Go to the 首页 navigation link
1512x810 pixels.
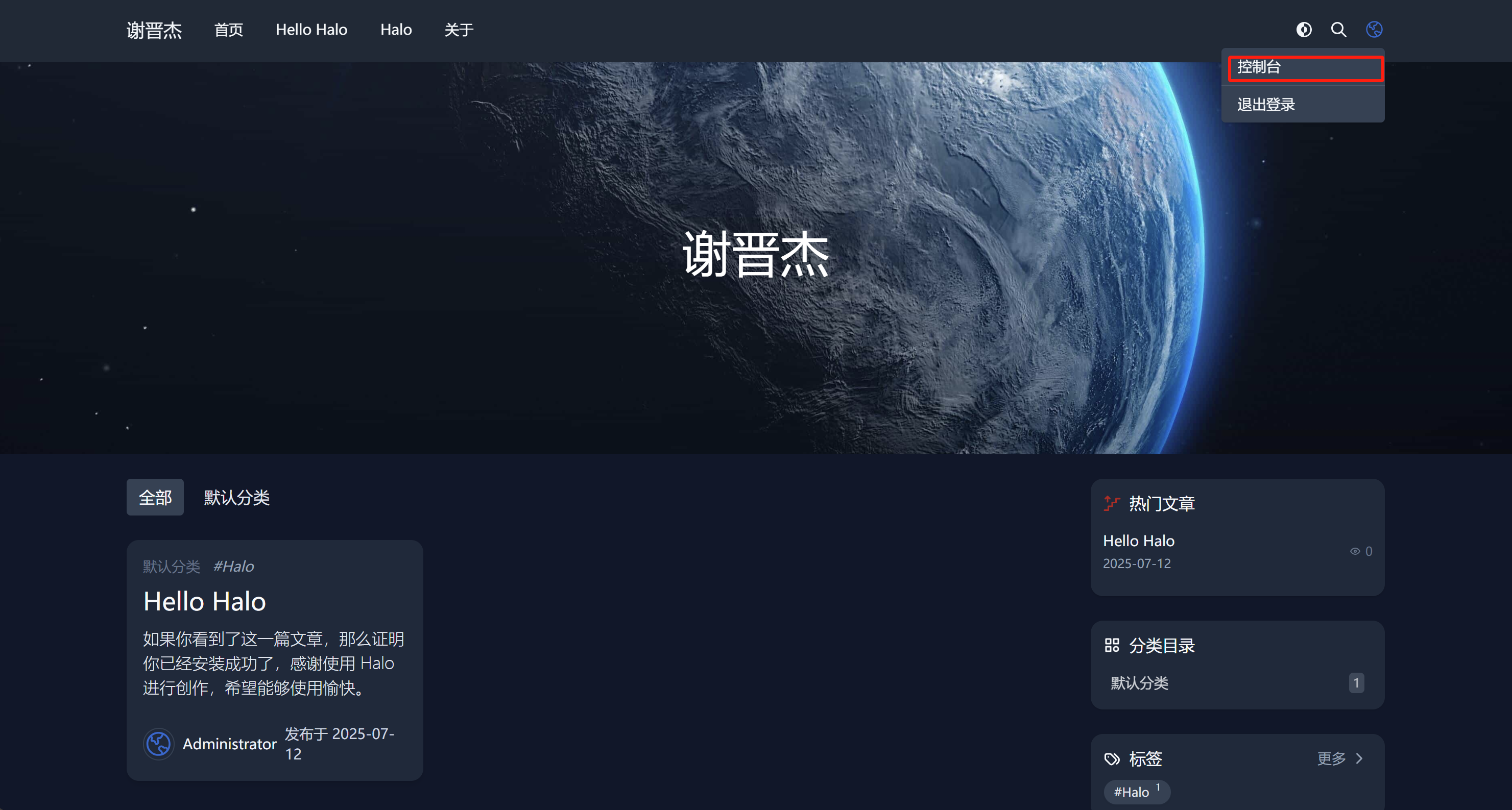point(228,30)
